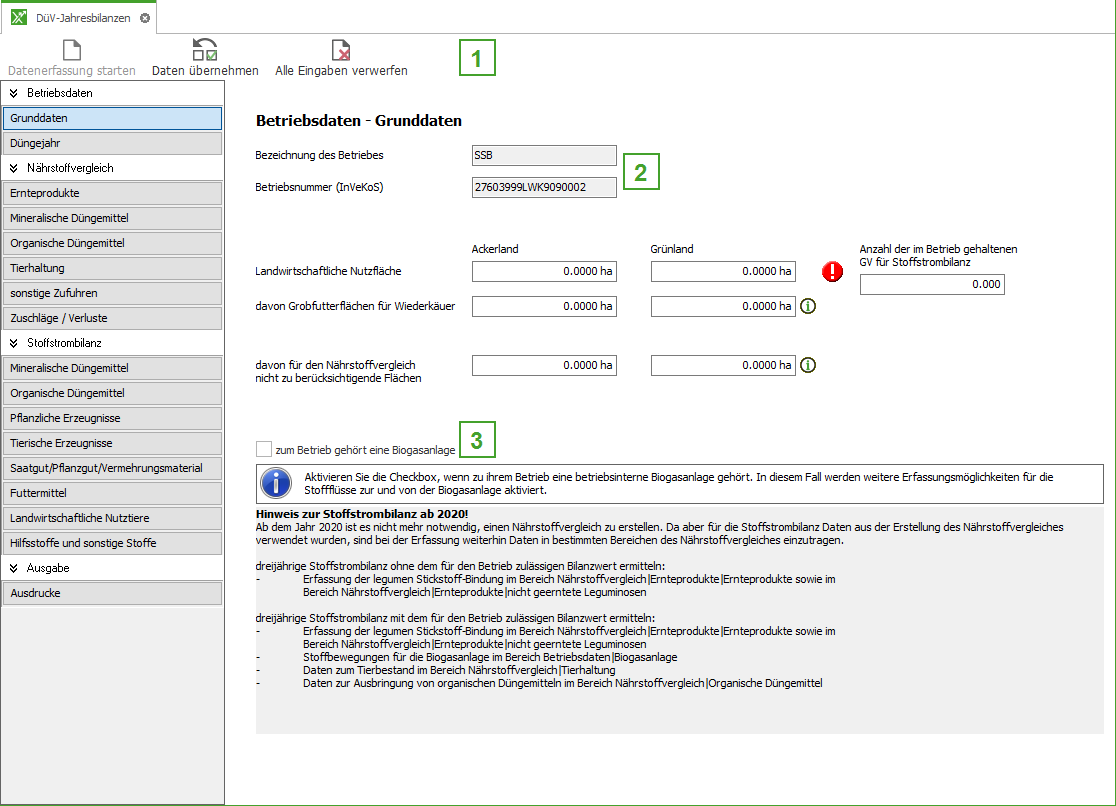Open the Düngejahr page
Screen dimensions: 1116x806
[112, 143]
